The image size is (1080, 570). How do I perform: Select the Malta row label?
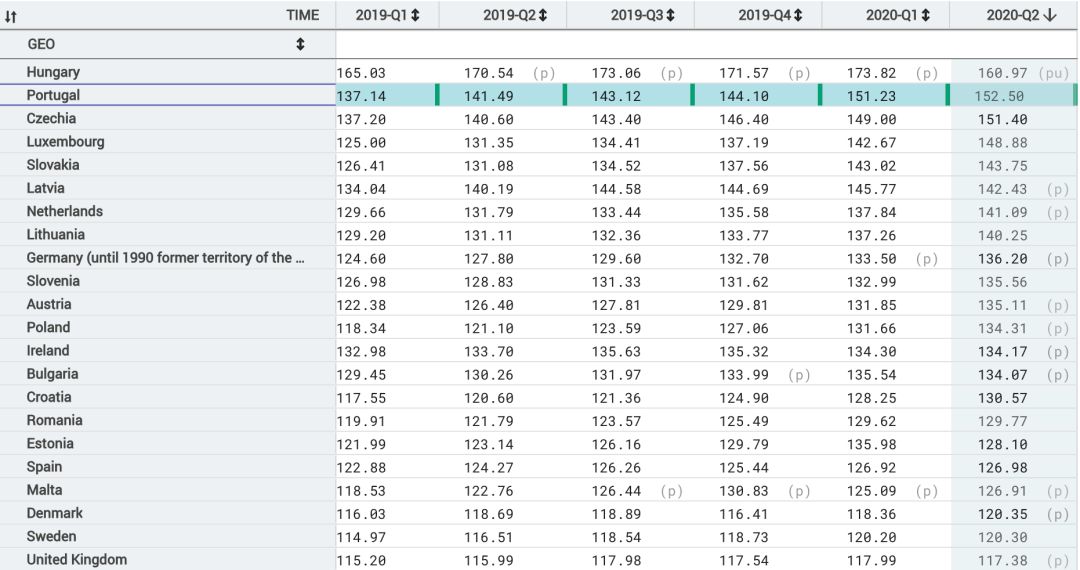44,490
